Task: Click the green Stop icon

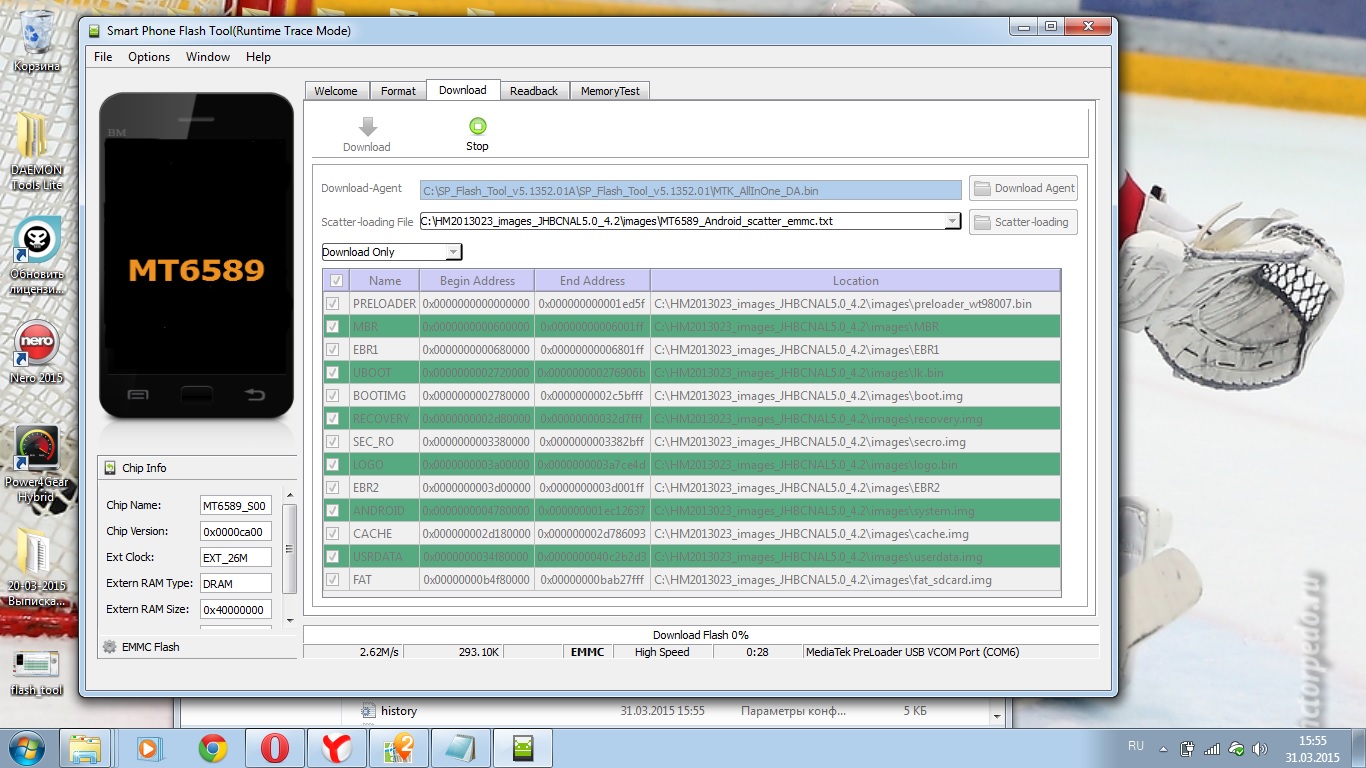Action: (477, 126)
